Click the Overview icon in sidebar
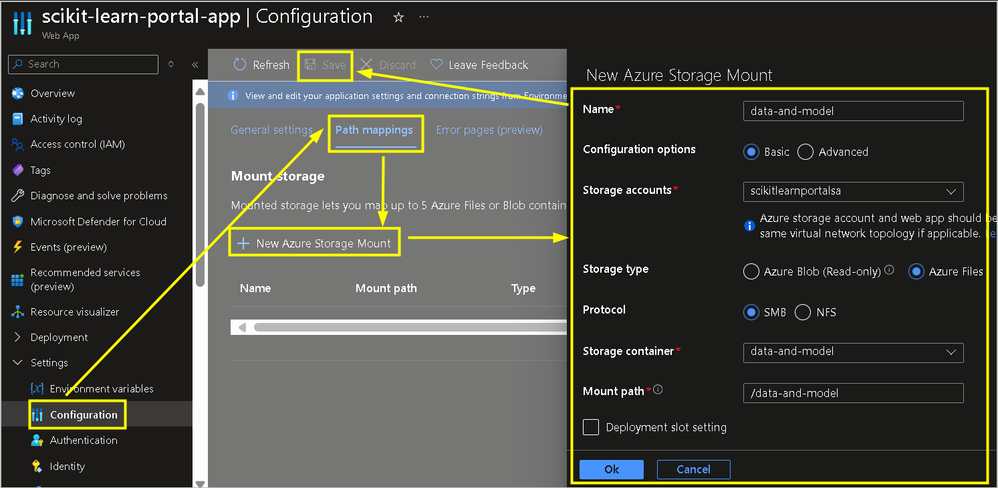 click(18, 94)
